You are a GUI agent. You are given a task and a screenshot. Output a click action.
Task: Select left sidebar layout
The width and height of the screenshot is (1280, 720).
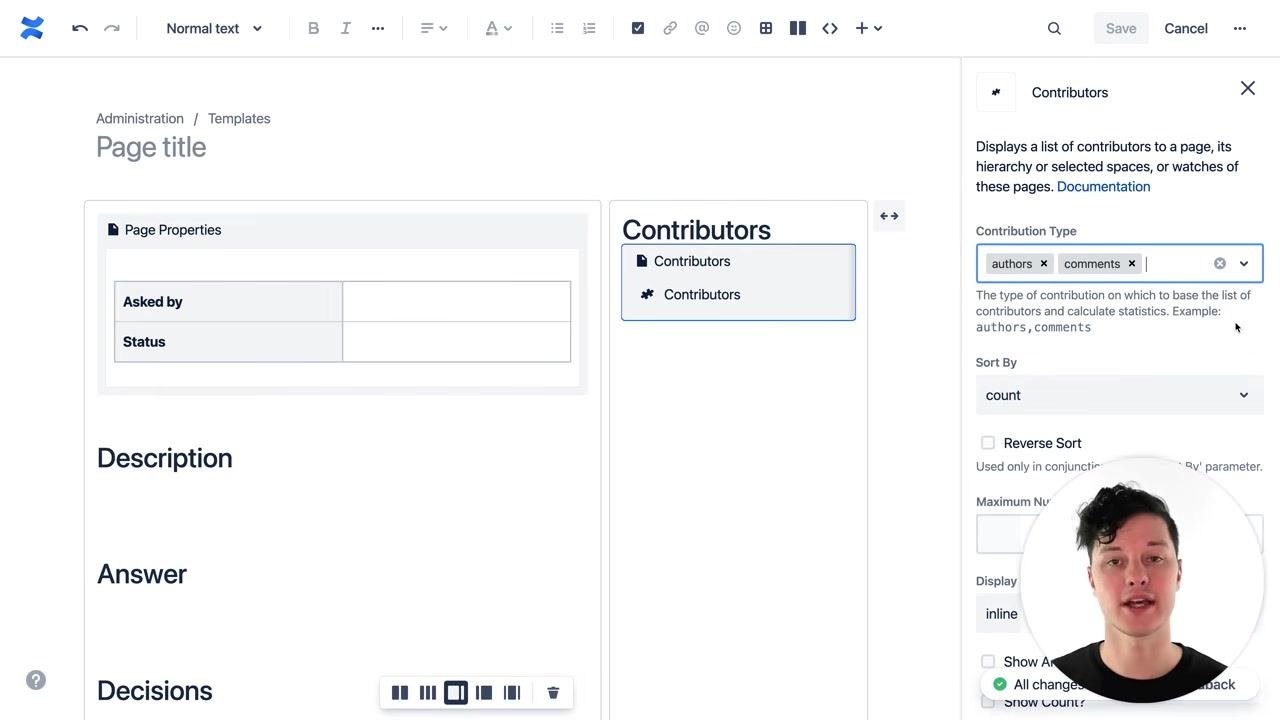point(484,692)
